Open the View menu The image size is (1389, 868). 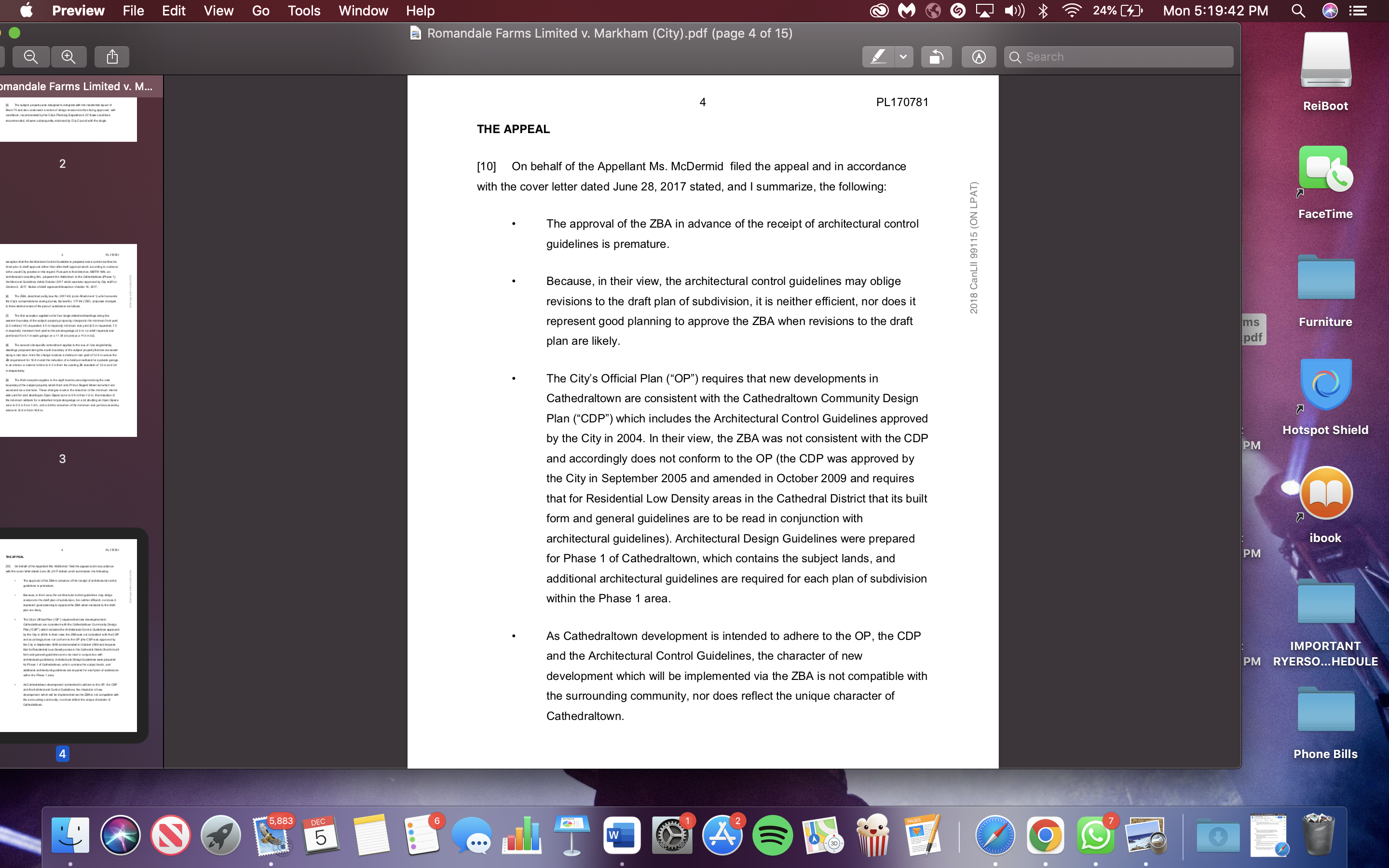(218, 10)
